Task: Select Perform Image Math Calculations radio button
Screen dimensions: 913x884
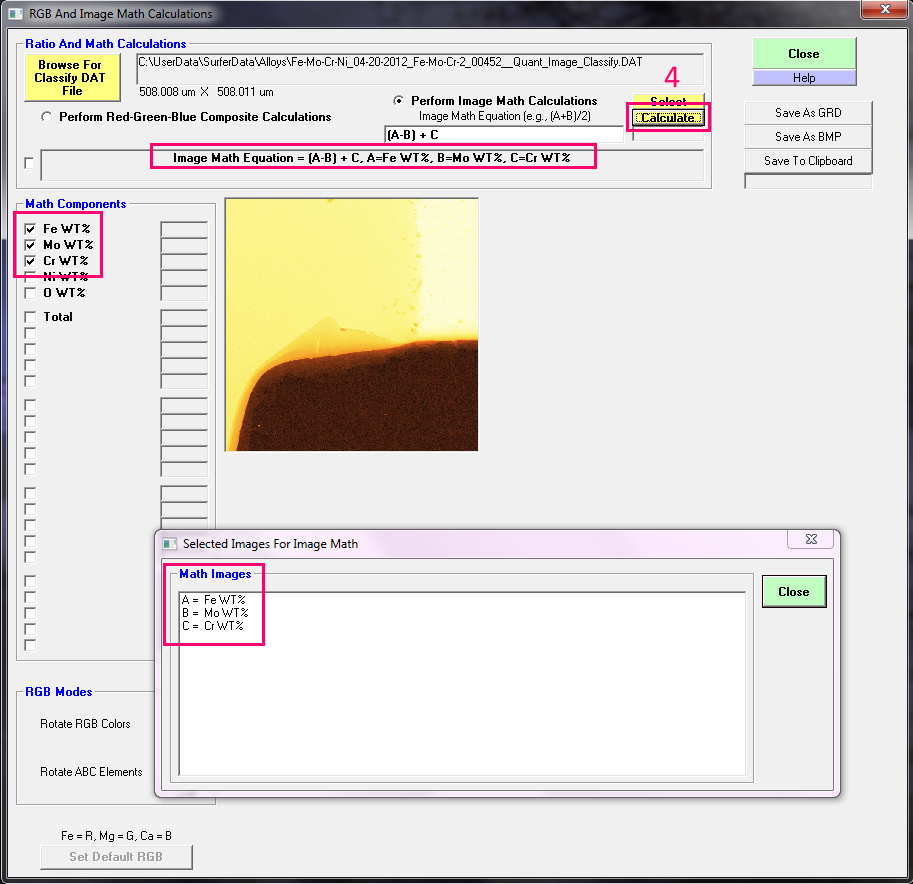Action: (400, 101)
